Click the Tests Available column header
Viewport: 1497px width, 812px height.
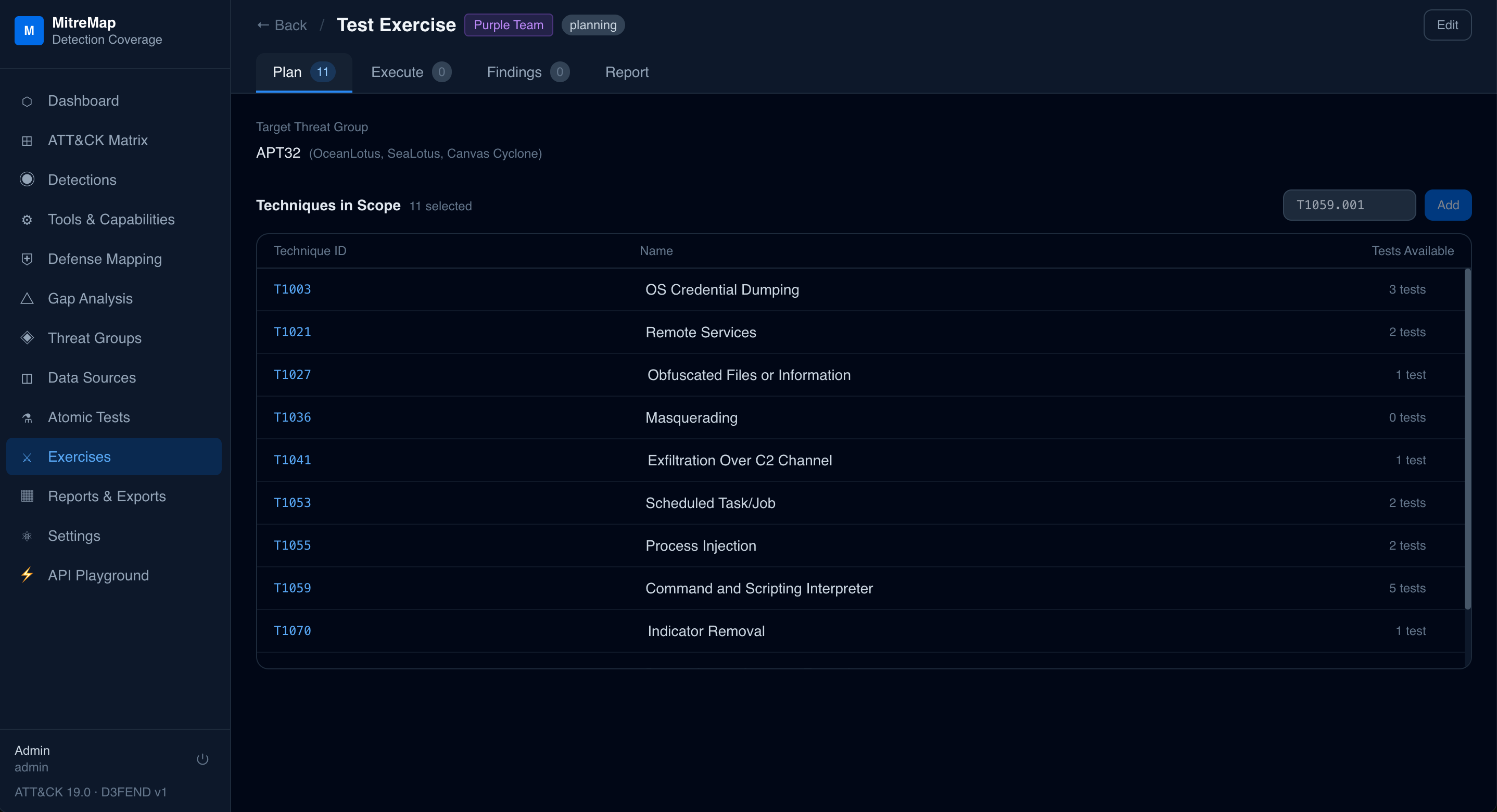1413,251
